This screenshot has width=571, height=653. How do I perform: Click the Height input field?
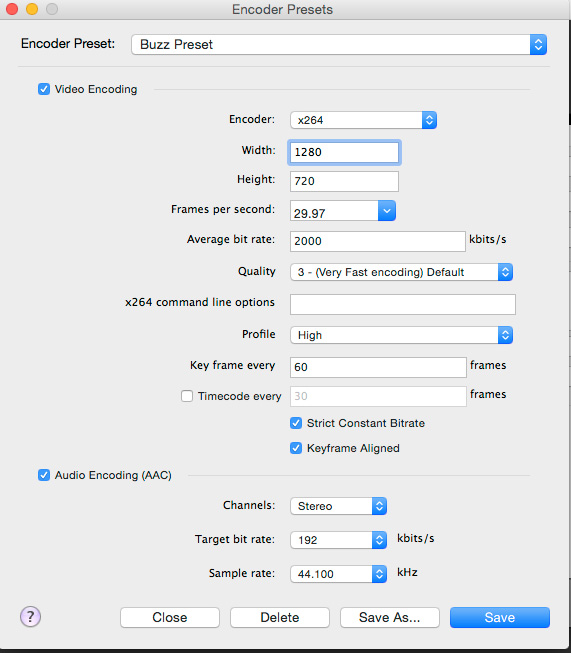pos(344,181)
